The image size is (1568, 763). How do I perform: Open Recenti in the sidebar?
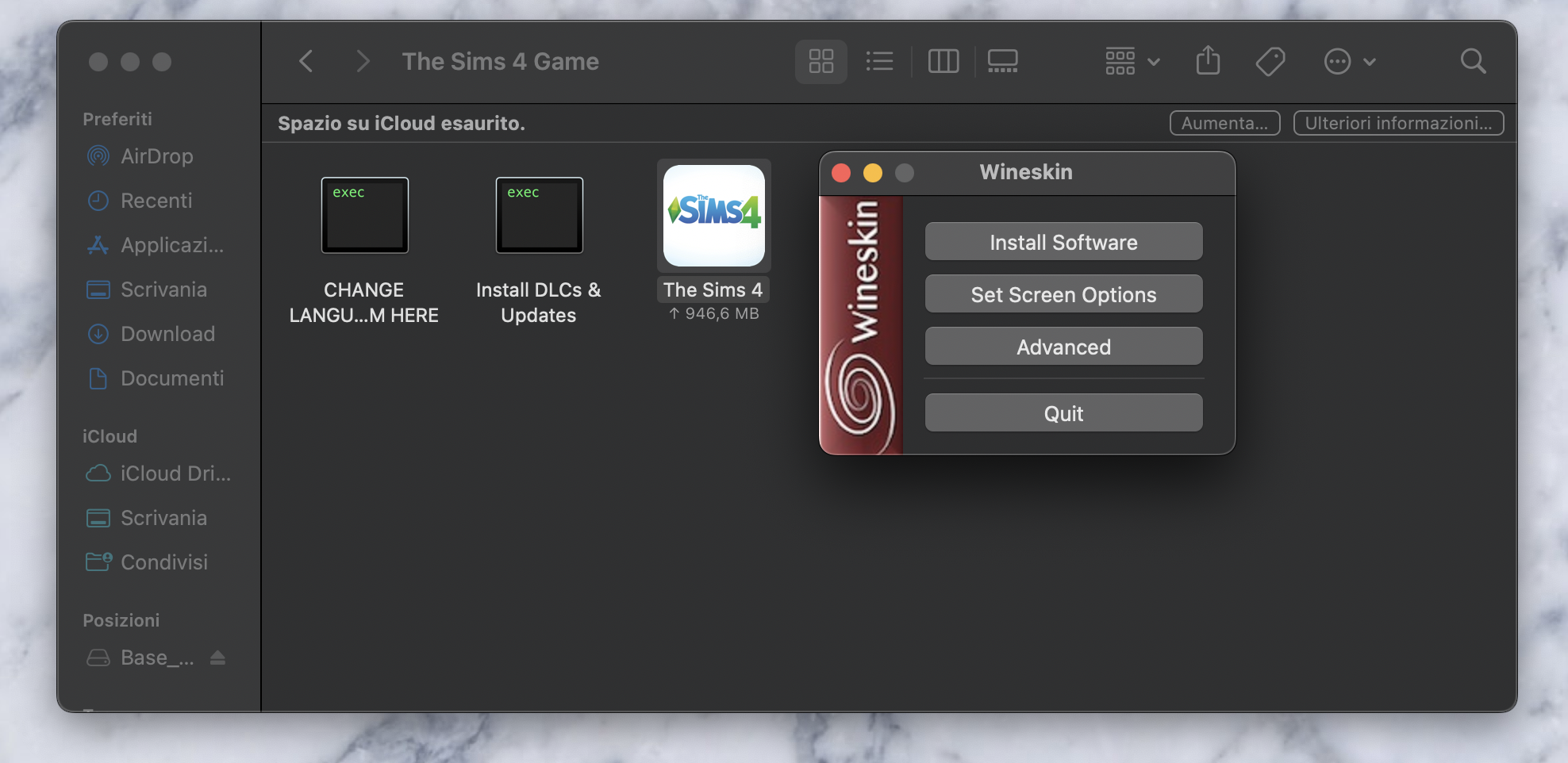pyautogui.click(x=156, y=201)
